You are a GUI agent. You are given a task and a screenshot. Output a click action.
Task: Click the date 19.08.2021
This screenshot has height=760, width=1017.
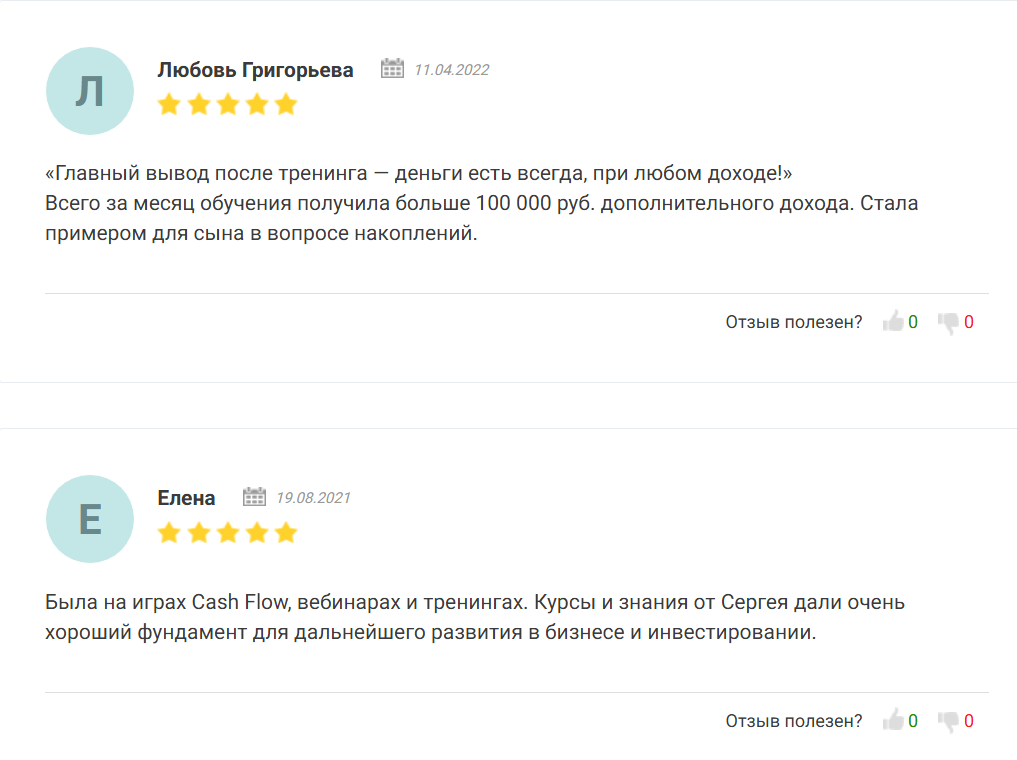coord(313,498)
